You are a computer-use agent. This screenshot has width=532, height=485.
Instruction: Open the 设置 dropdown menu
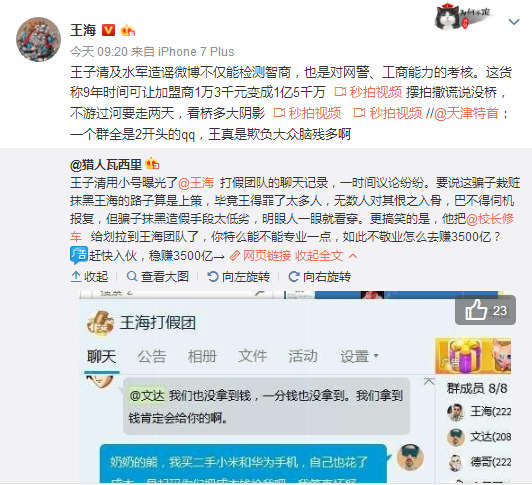pyautogui.click(x=359, y=357)
